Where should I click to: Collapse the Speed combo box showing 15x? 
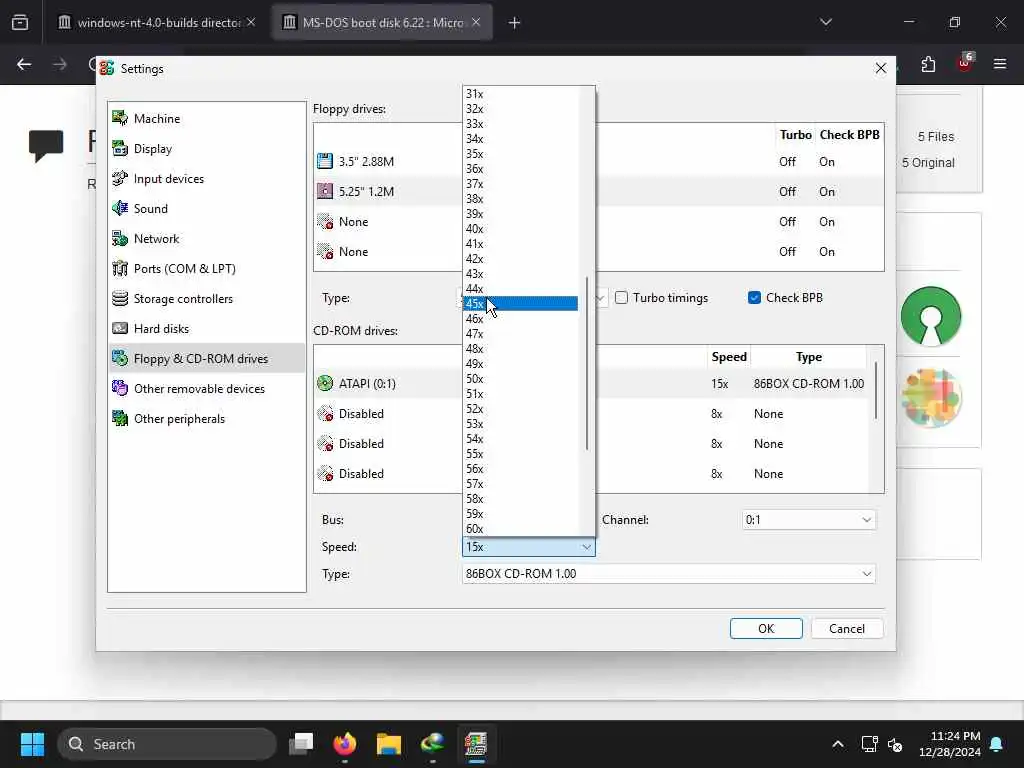point(528,547)
